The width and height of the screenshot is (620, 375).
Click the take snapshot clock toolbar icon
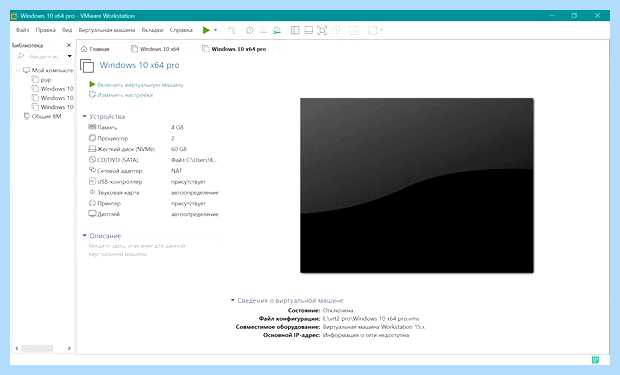click(250, 30)
